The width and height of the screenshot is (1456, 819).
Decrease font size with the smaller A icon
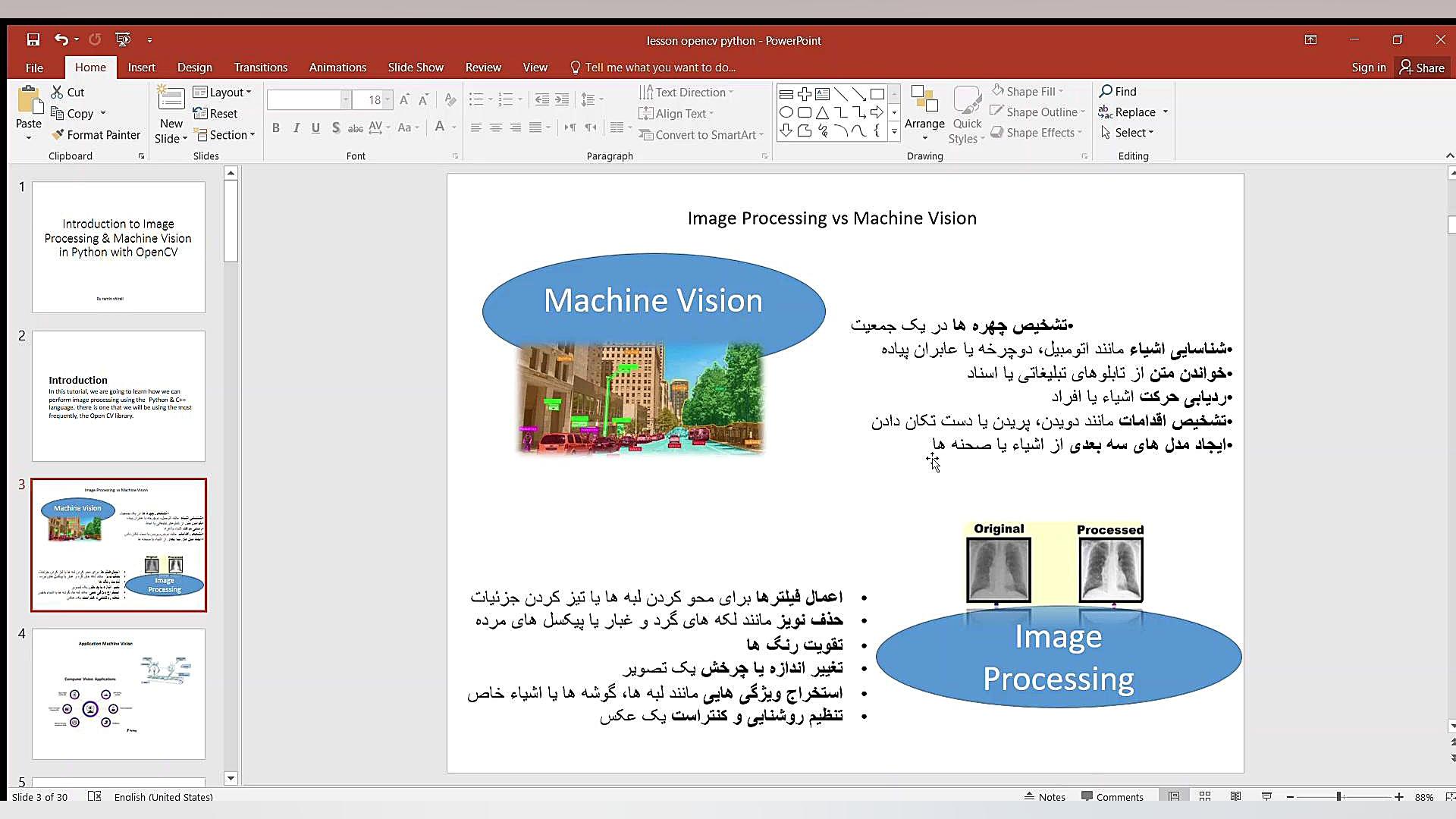point(423,99)
